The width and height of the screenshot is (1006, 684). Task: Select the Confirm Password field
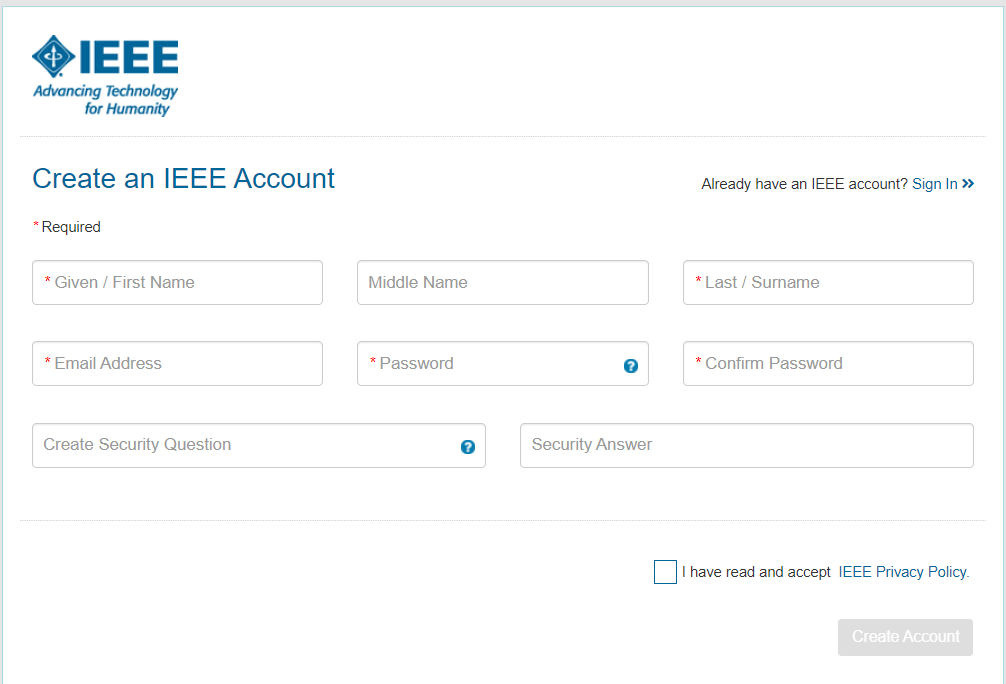click(x=828, y=363)
